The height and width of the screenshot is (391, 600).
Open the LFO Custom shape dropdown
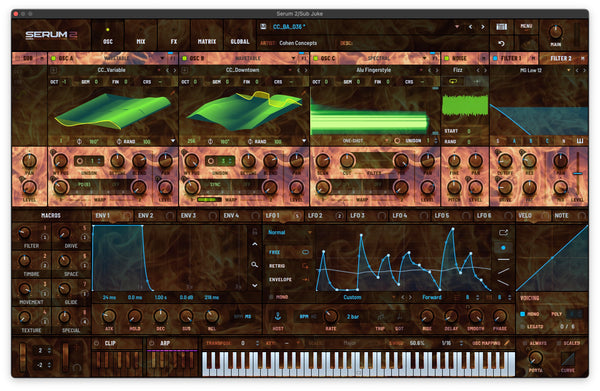click(x=393, y=297)
